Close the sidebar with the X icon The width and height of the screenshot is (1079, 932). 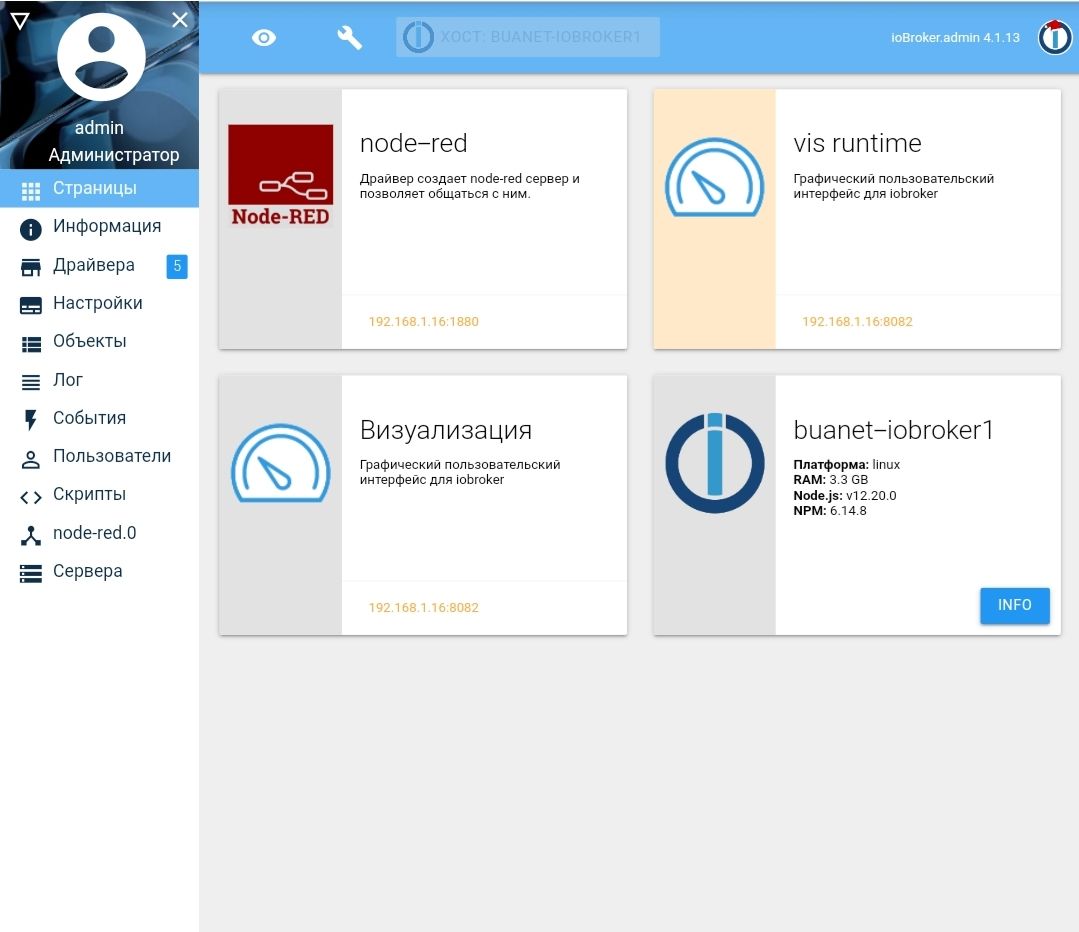[x=180, y=20]
